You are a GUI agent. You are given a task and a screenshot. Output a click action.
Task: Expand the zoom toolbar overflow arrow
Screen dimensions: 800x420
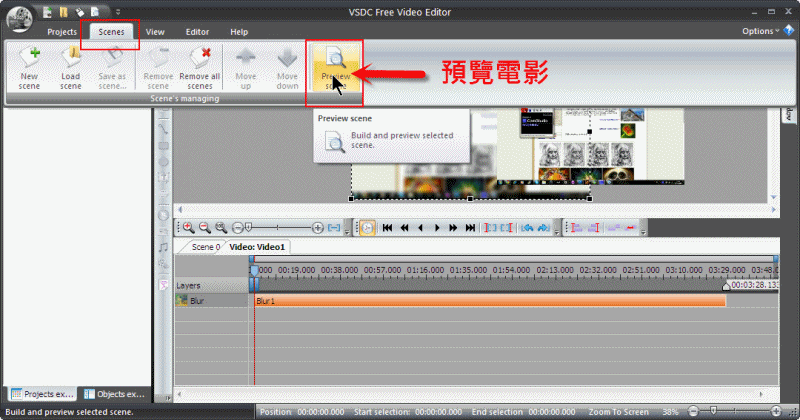(347, 231)
